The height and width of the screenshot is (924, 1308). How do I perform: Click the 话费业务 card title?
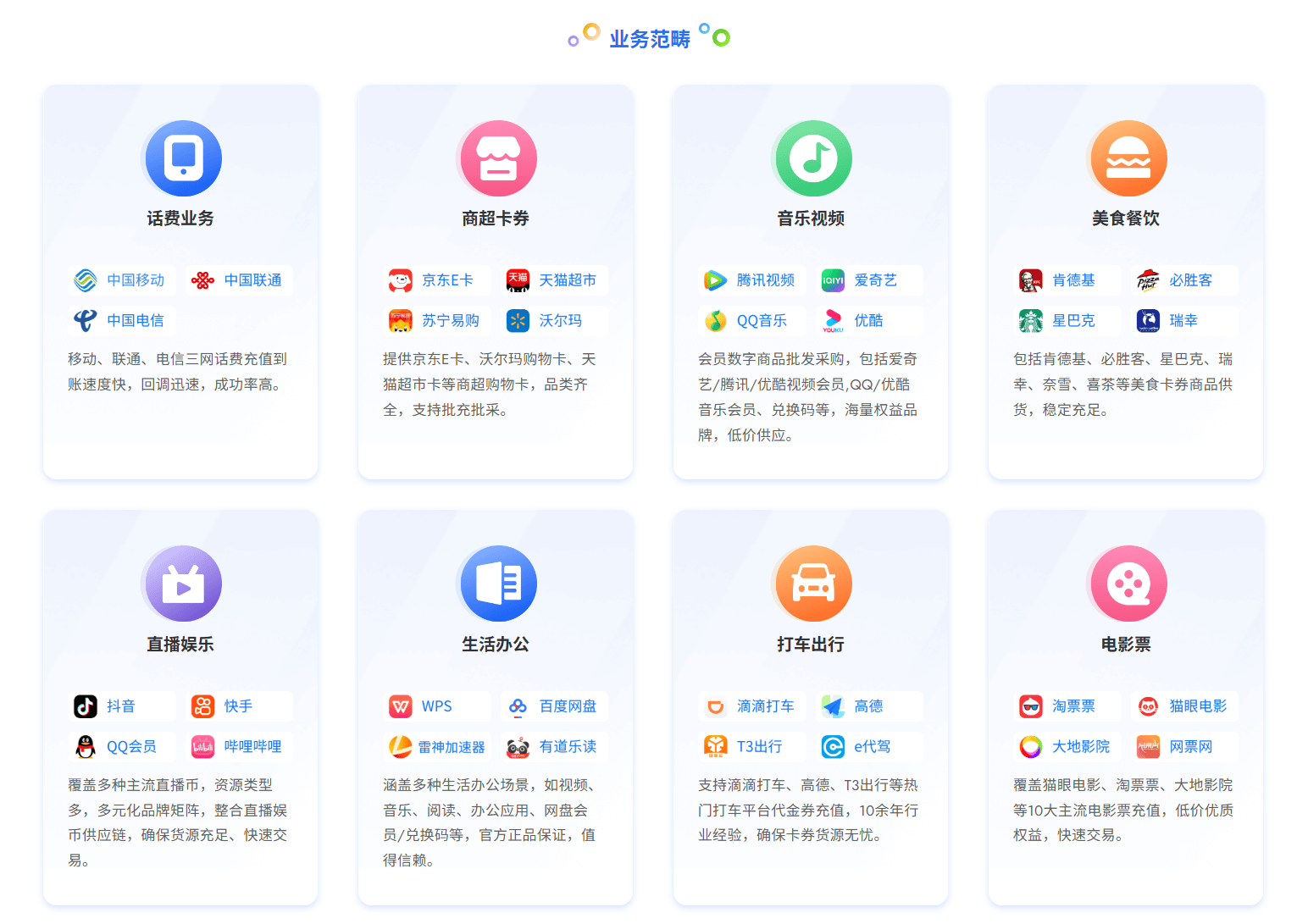pos(180,219)
